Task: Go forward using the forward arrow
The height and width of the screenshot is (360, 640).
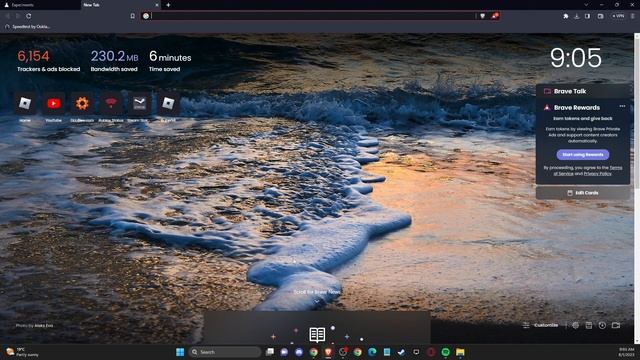Action: coord(18,16)
